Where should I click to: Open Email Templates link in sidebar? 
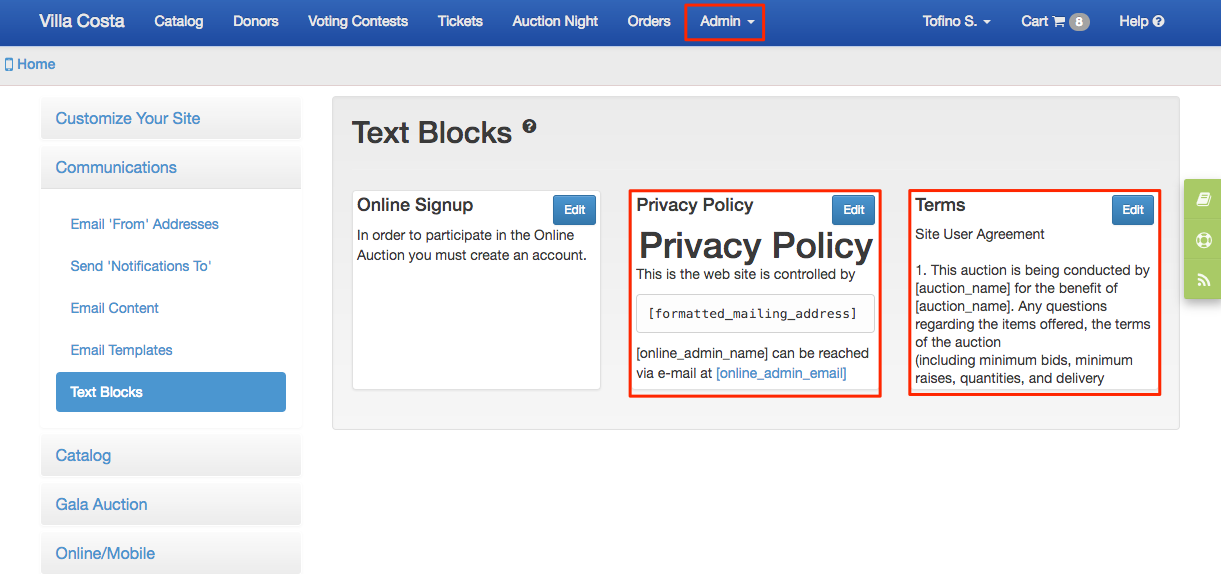pos(121,350)
